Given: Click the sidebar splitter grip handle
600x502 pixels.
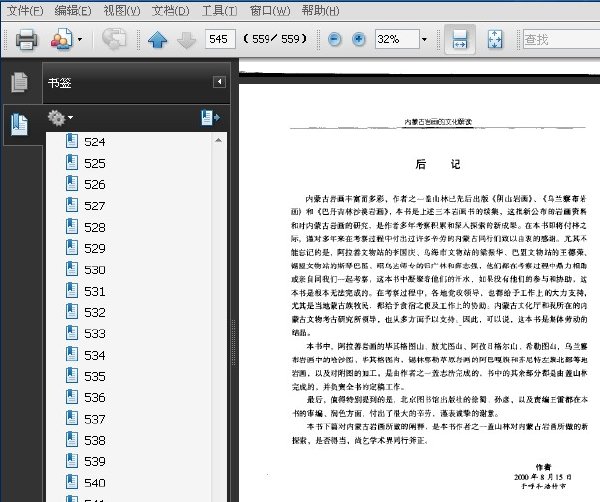Looking at the screenshot, I should 234,342.
